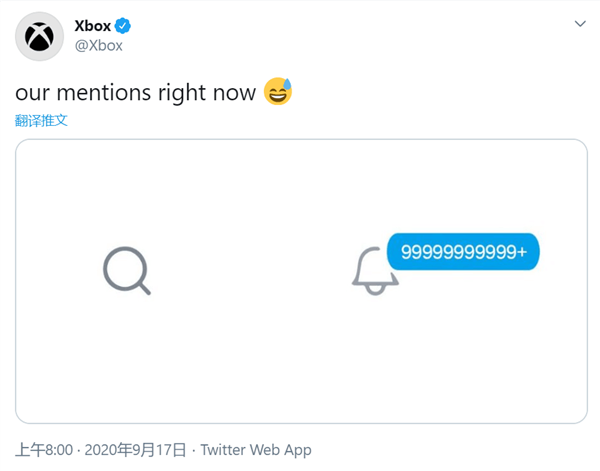Open the tweet options chevron menu
600x471 pixels.
579,23
